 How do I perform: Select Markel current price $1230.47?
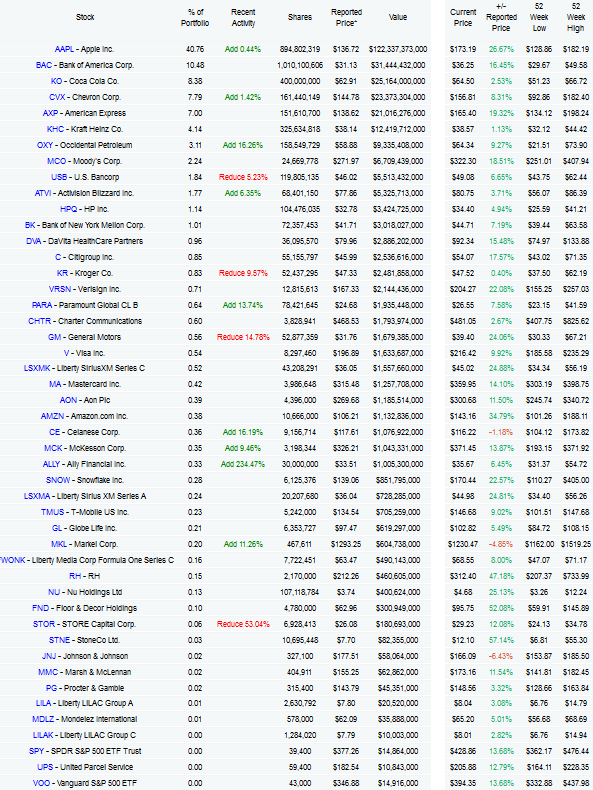point(463,545)
